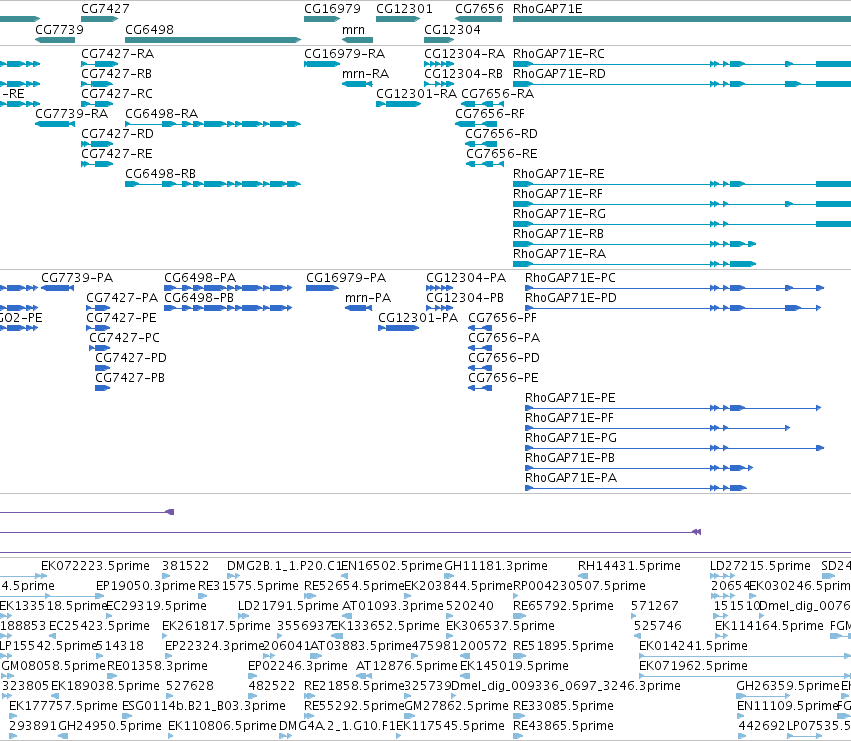Select protein CG7427-PD
The width and height of the screenshot is (851, 741).
point(103,368)
